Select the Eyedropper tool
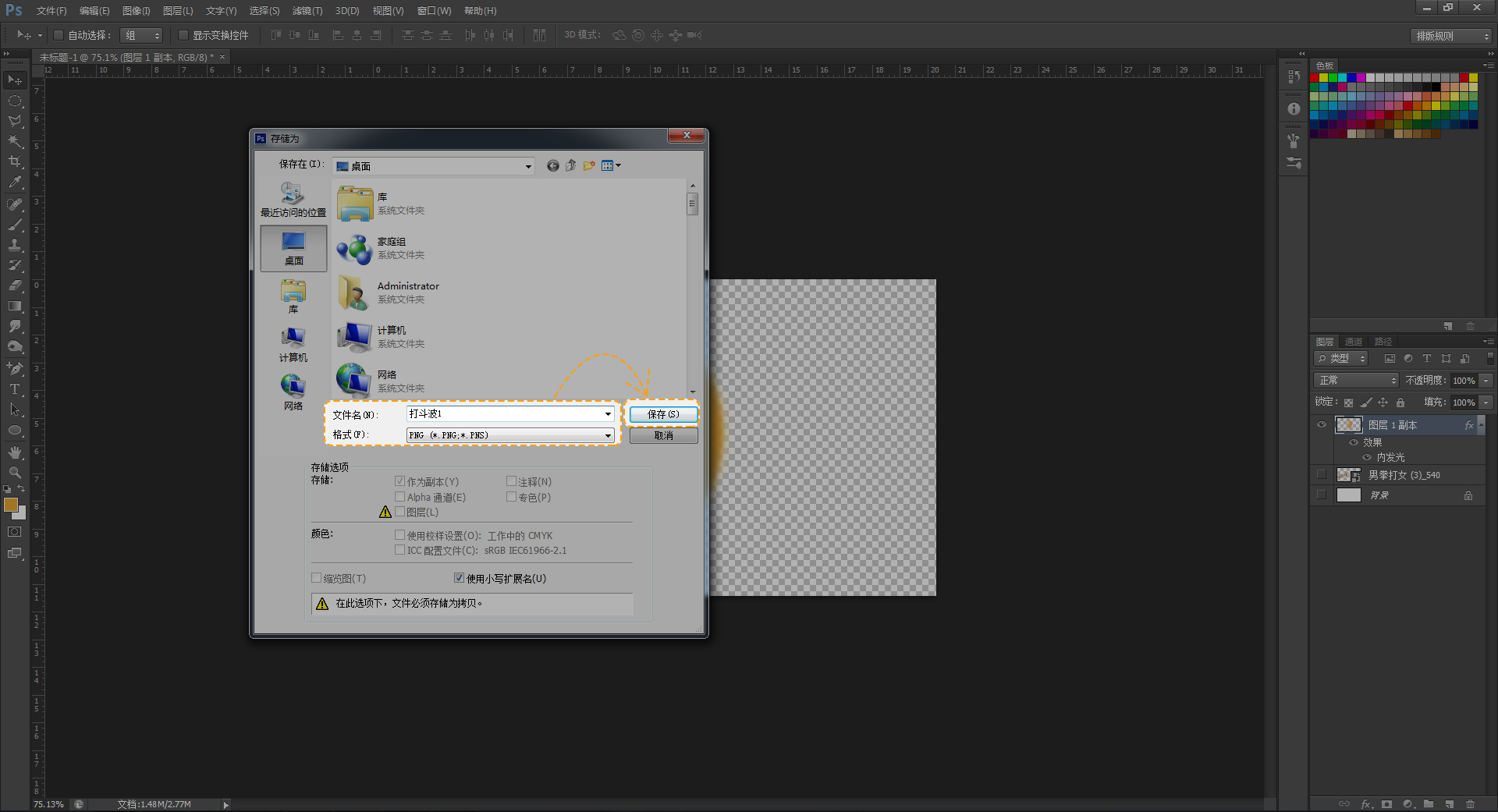Image resolution: width=1498 pixels, height=812 pixels. [15, 182]
